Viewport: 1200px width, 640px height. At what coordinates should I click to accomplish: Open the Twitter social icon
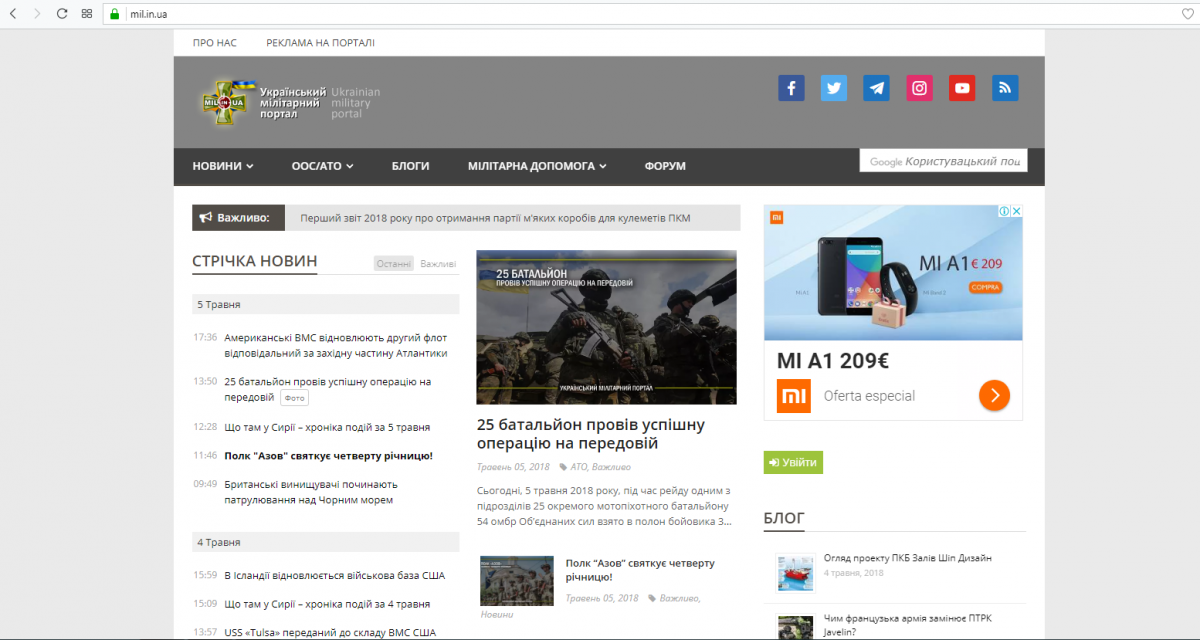pos(834,88)
